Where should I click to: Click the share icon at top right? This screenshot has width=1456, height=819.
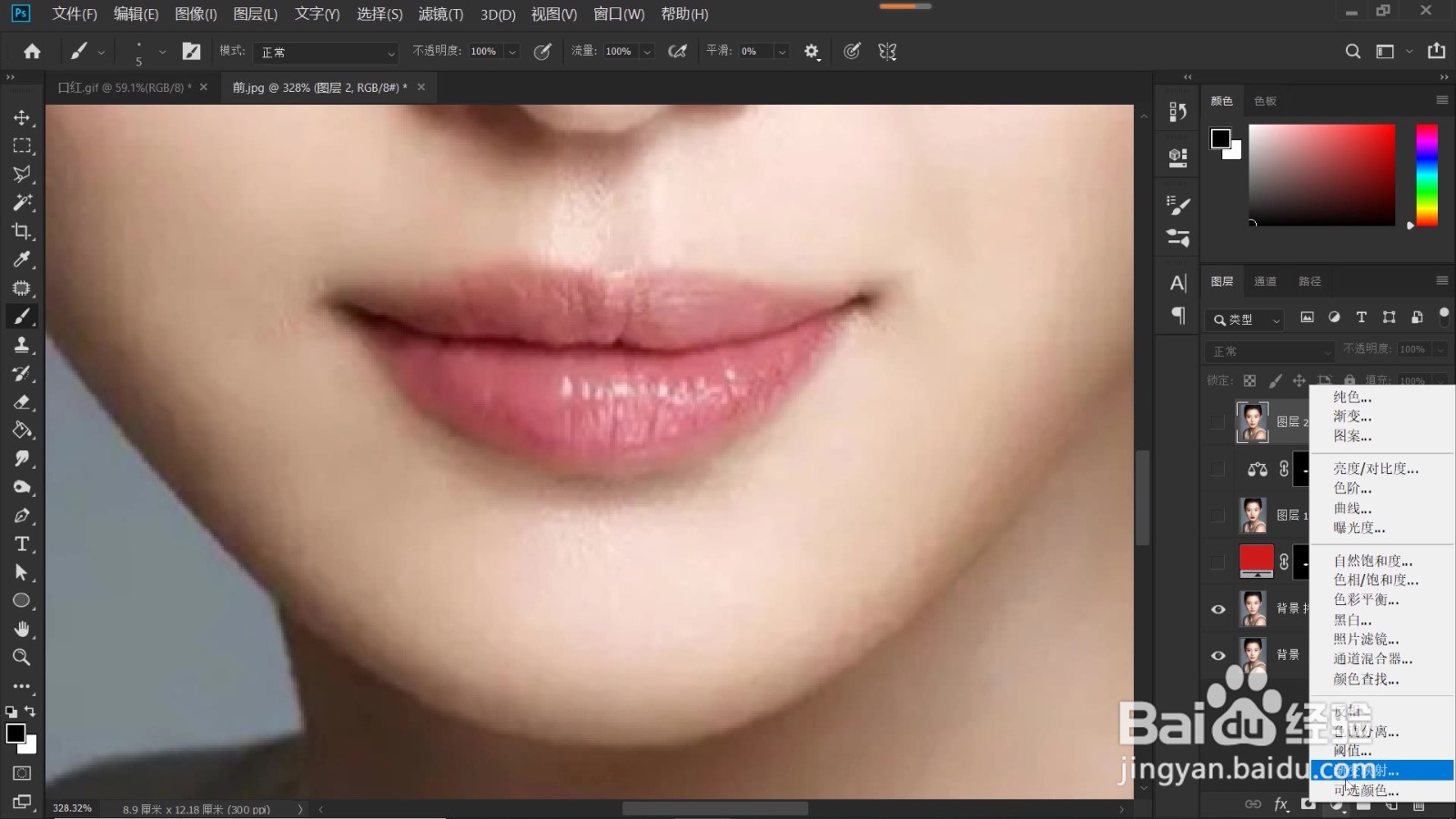[x=1437, y=51]
